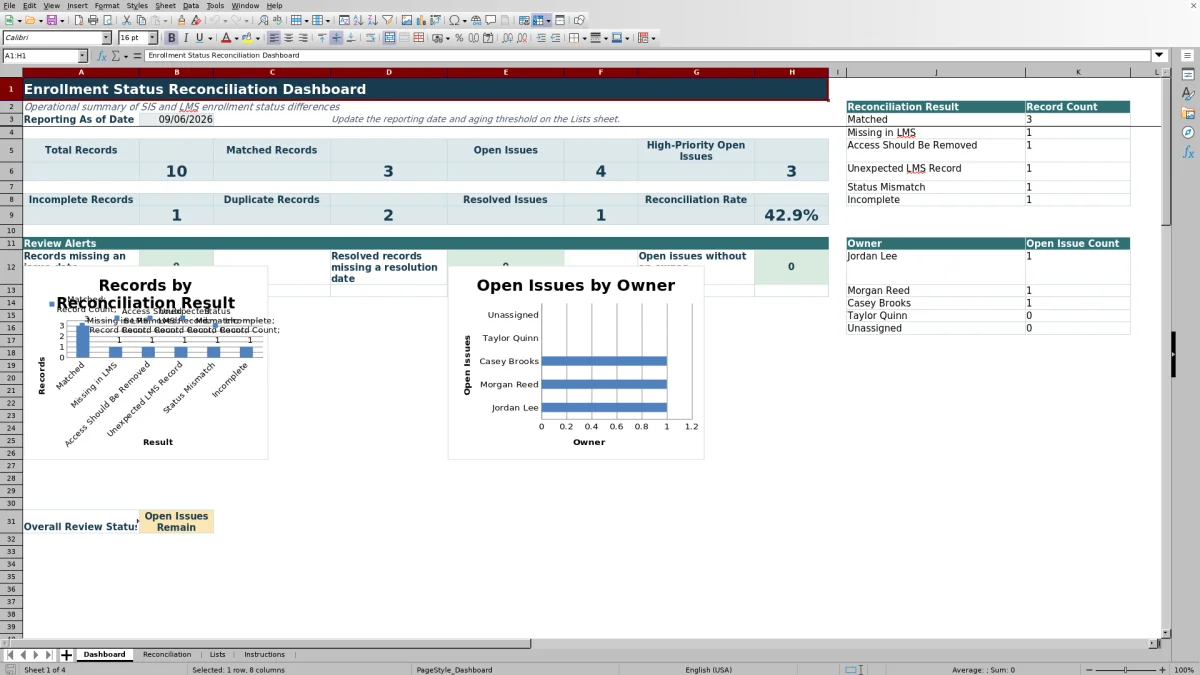Switch to the Reconciliation sheet tab
Viewport: 1200px width, 675px height.
point(167,654)
